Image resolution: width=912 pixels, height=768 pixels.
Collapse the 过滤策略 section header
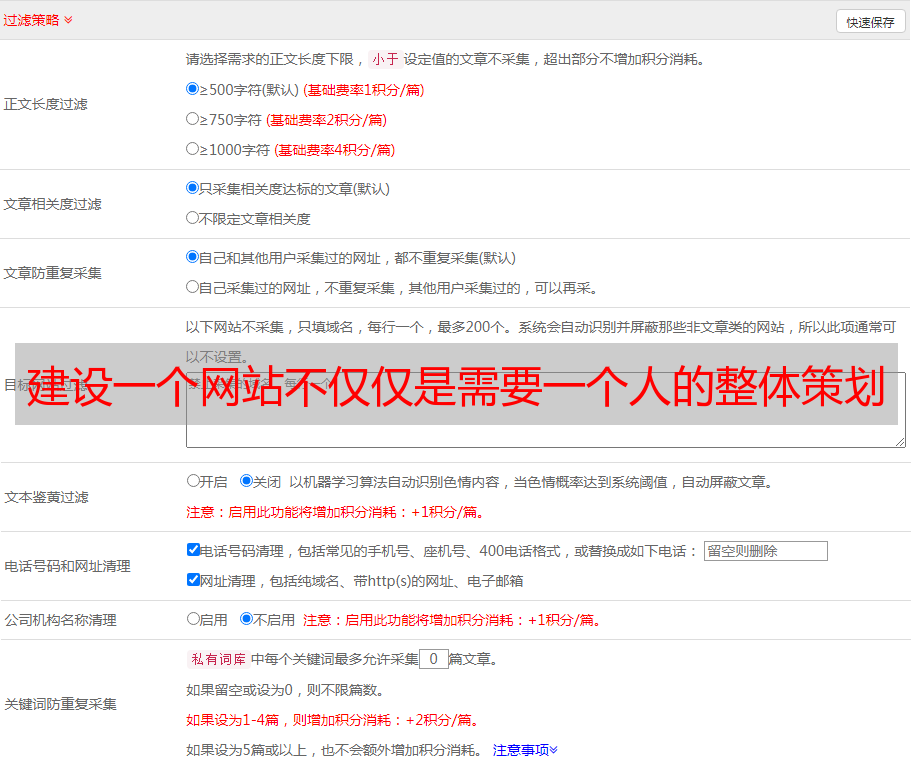38,20
